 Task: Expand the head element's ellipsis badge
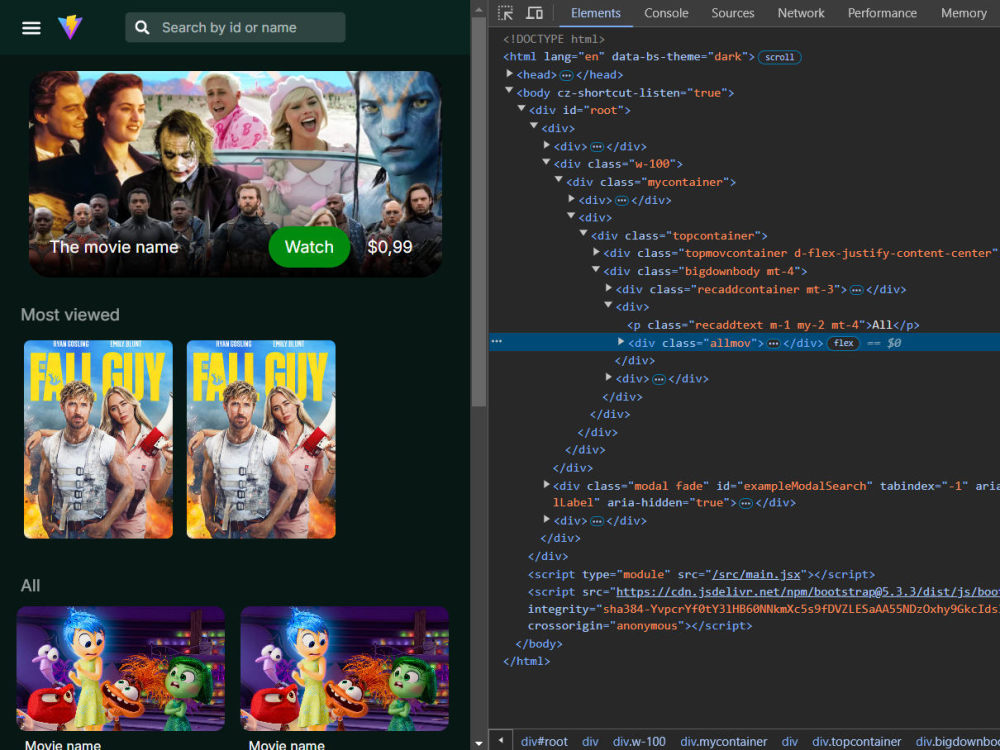click(x=566, y=75)
